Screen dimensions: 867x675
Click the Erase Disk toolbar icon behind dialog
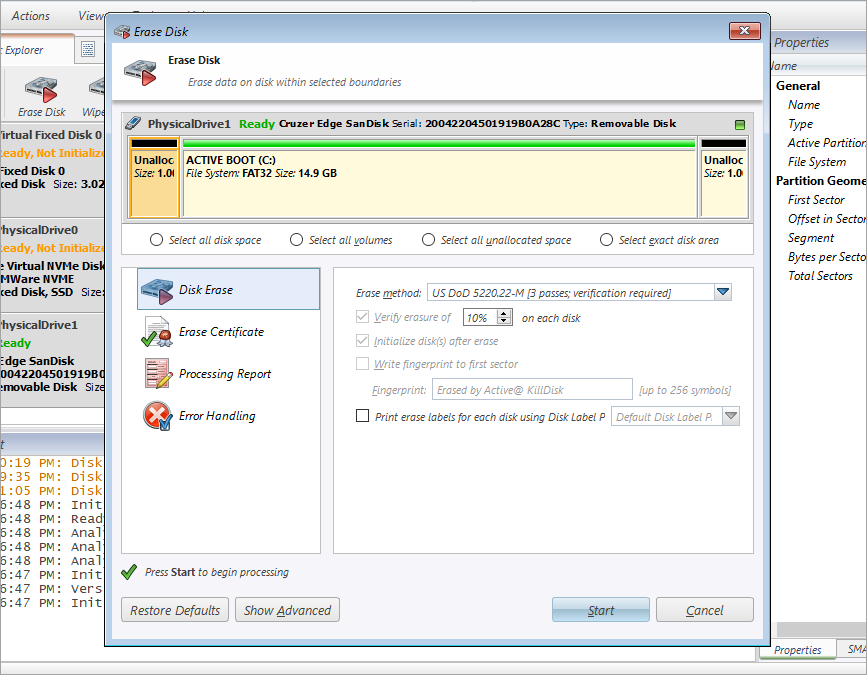(x=41, y=88)
